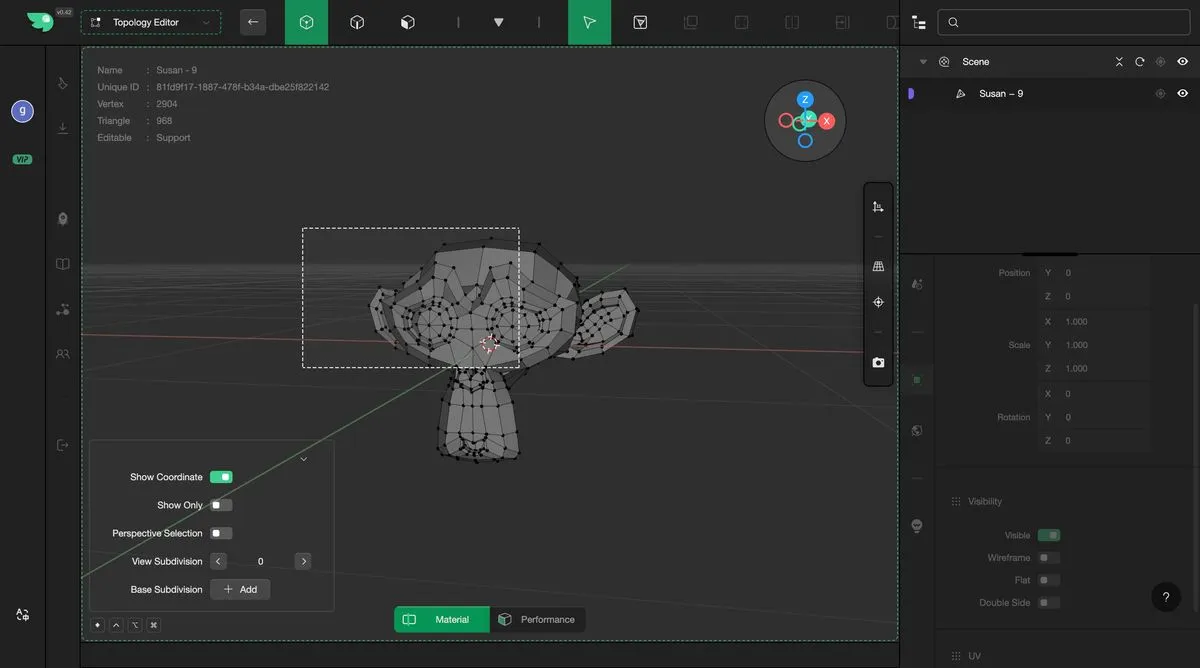
Task: Select the green cube mode icon
Action: tap(306, 22)
